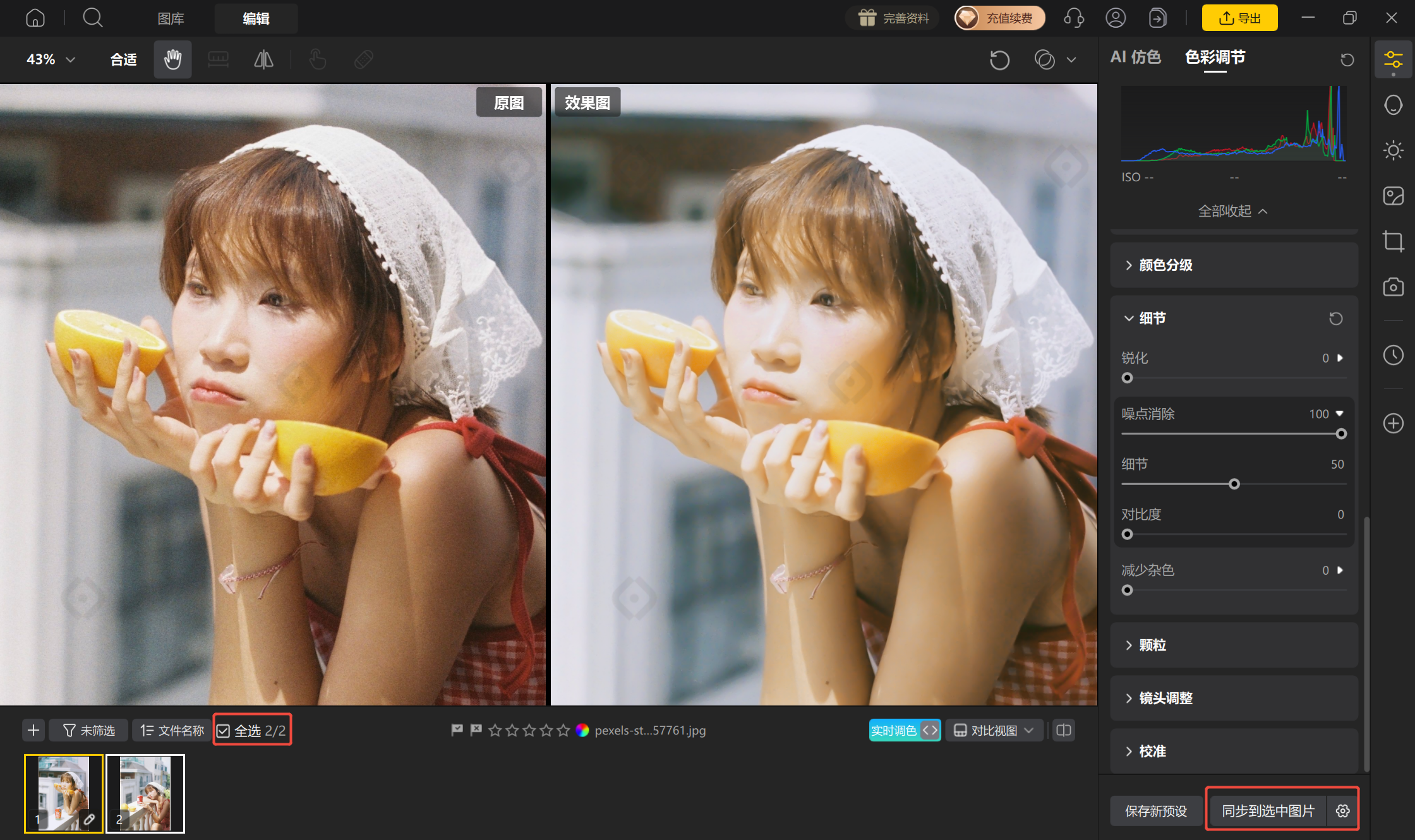
Task: Open the search magnifier icon
Action: [93, 18]
